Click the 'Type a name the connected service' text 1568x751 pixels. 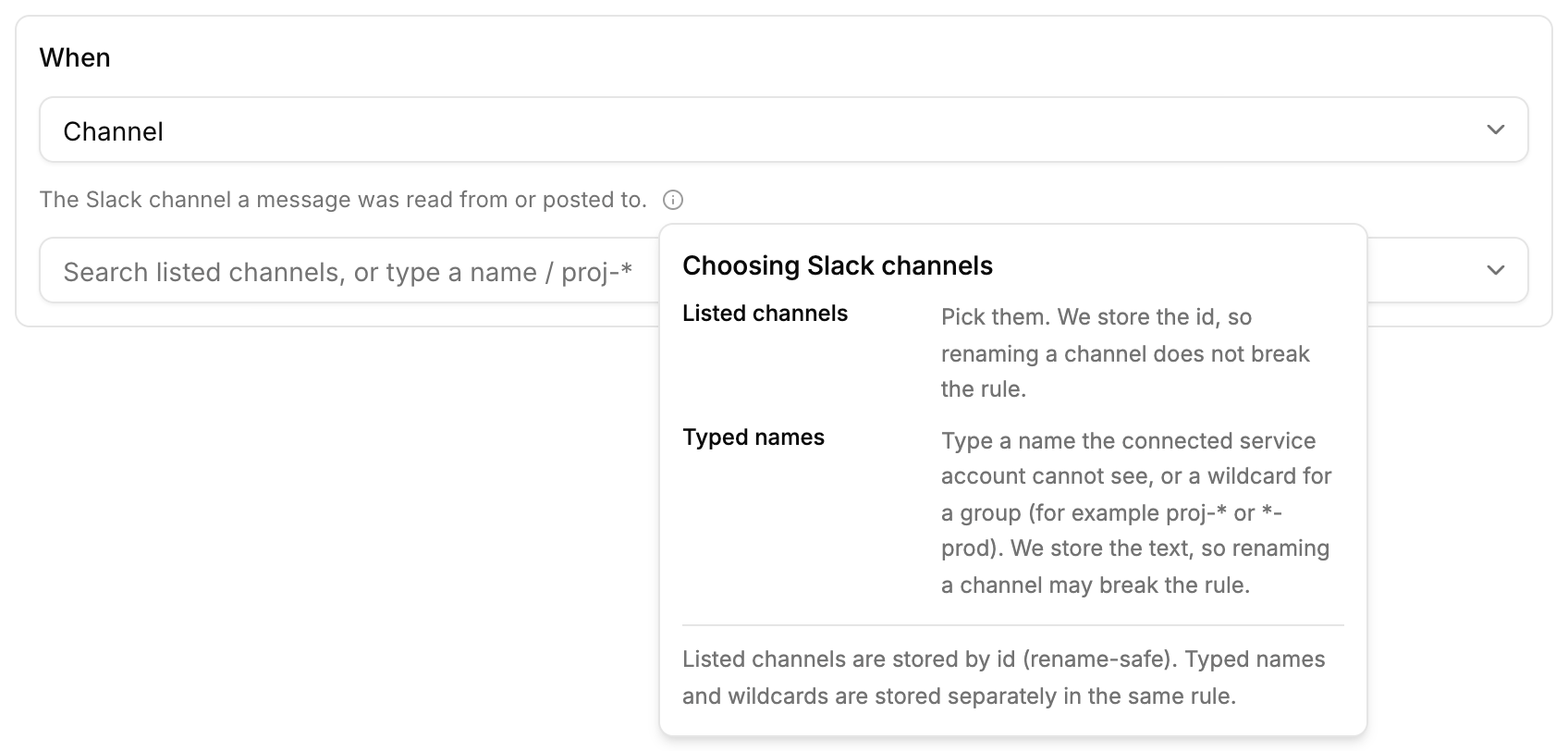pos(1137,512)
